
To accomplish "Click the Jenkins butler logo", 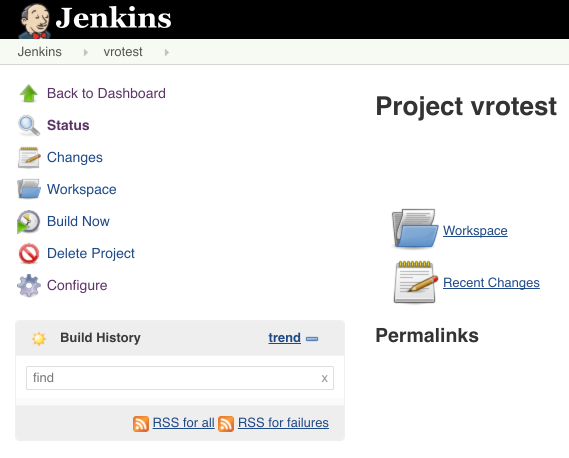I will [34, 21].
